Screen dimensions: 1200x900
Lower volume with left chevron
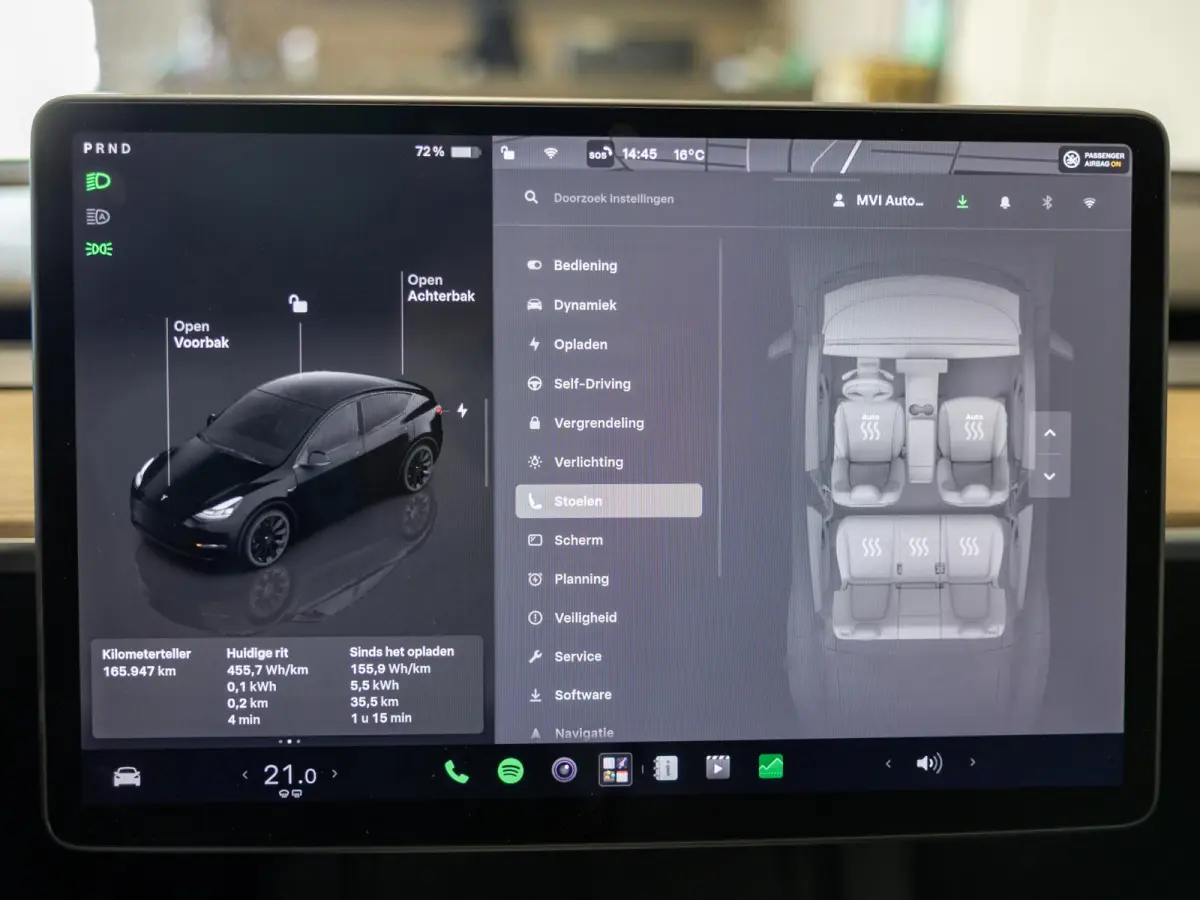click(x=888, y=764)
